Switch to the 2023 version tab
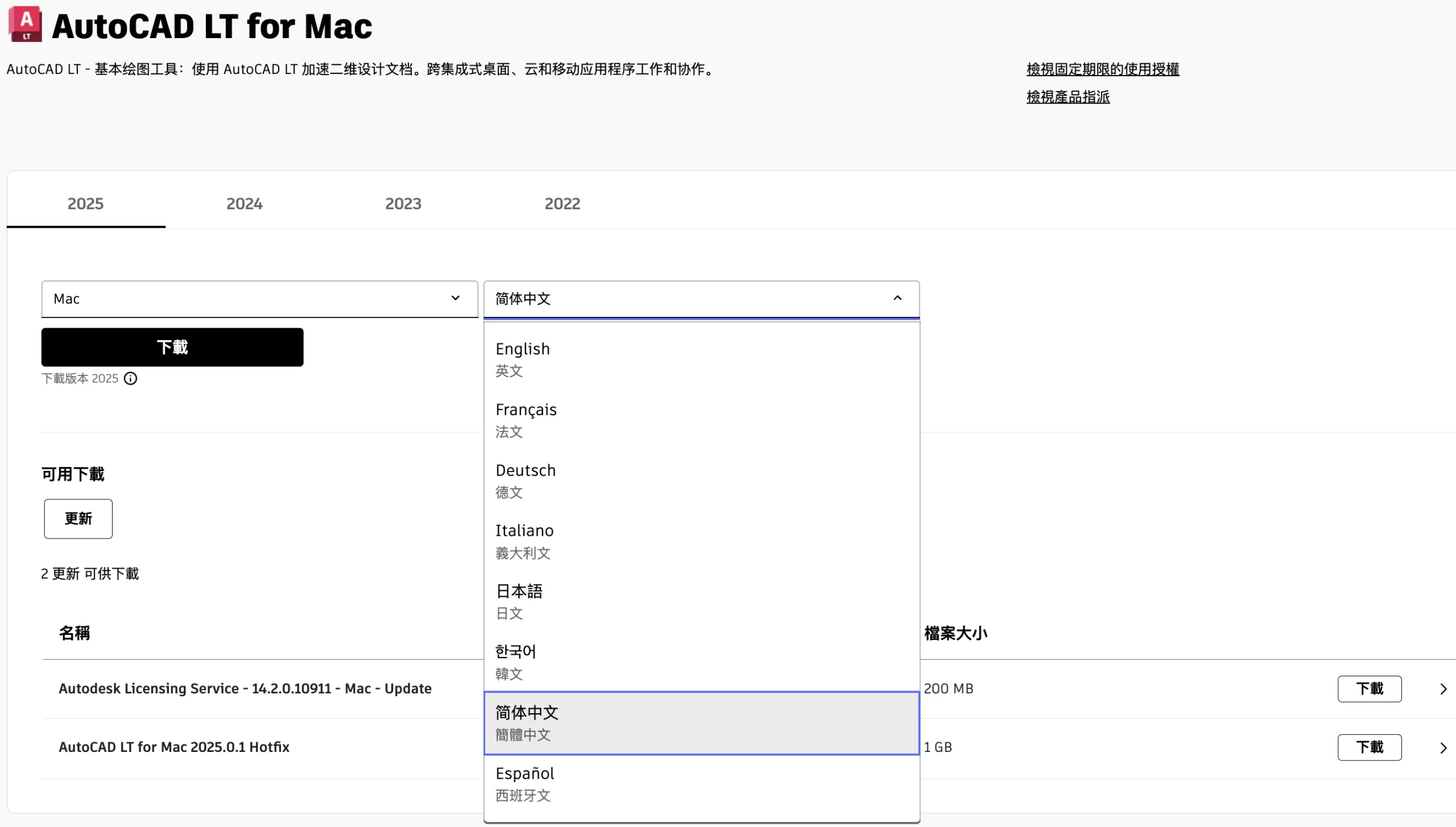 pyautogui.click(x=403, y=204)
